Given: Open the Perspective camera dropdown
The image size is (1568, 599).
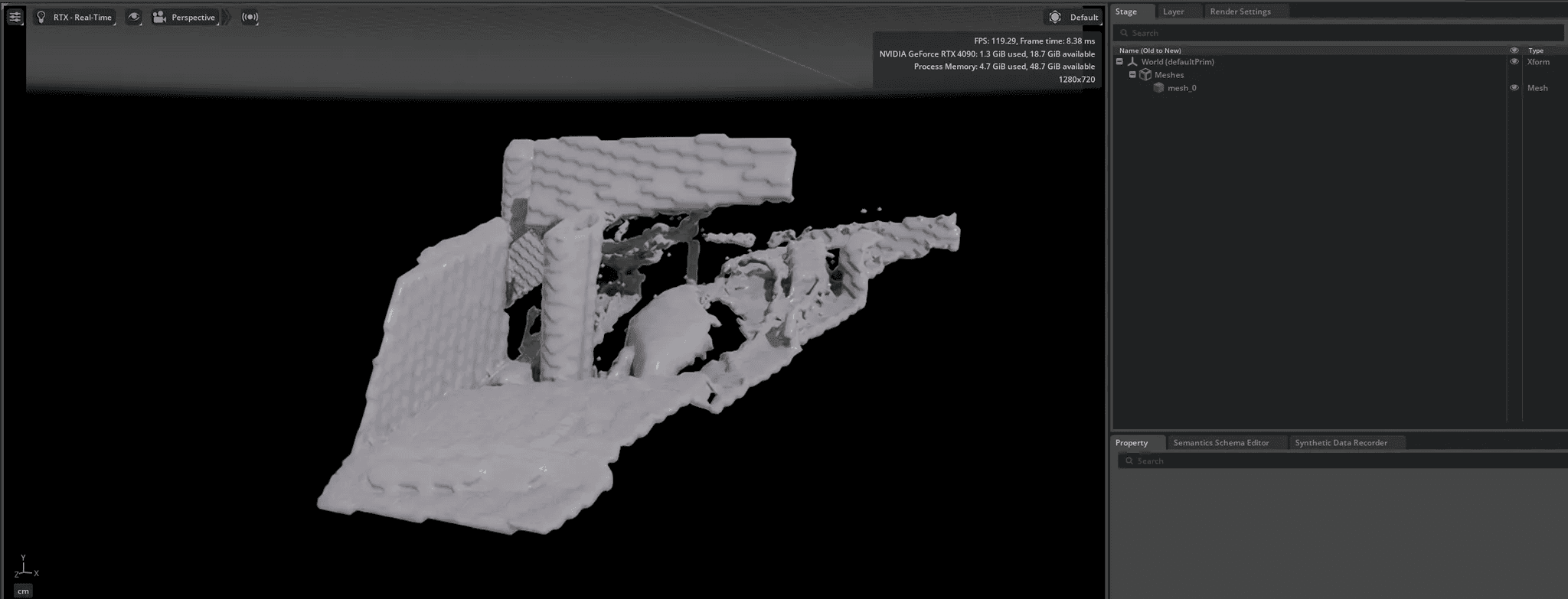Looking at the screenshot, I should click(185, 17).
